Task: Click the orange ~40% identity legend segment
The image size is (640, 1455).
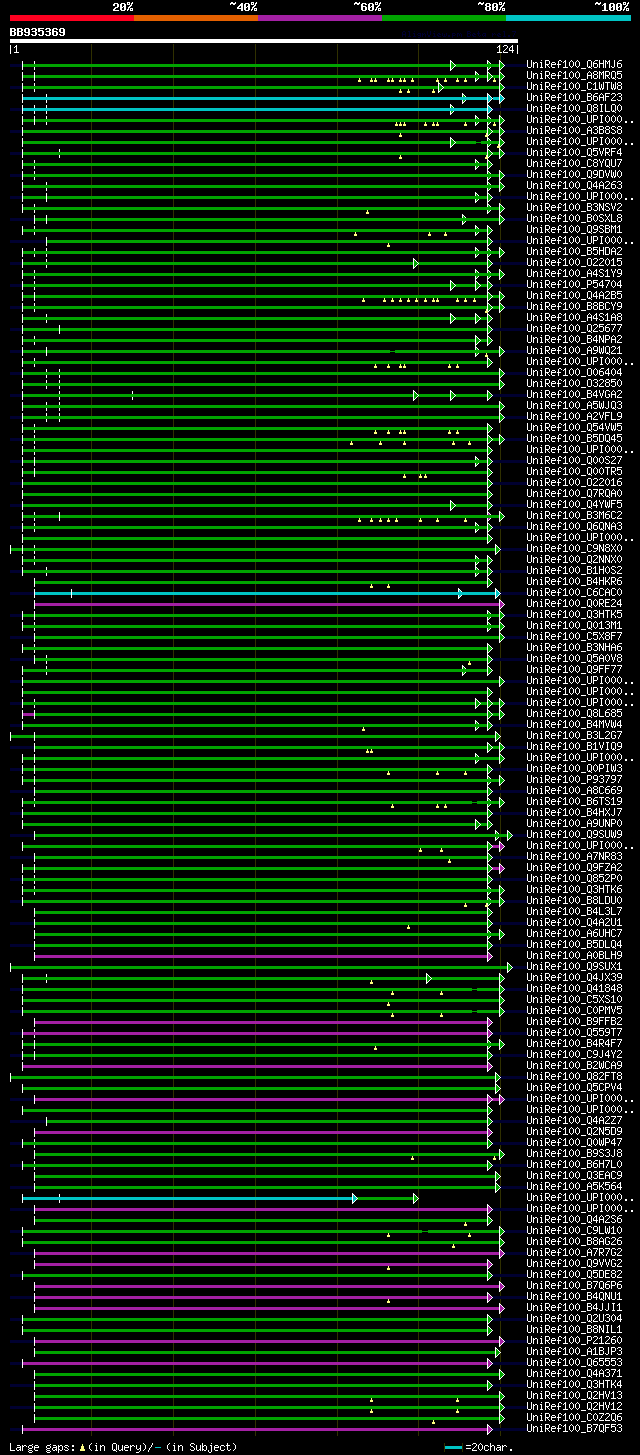Action: click(196, 18)
